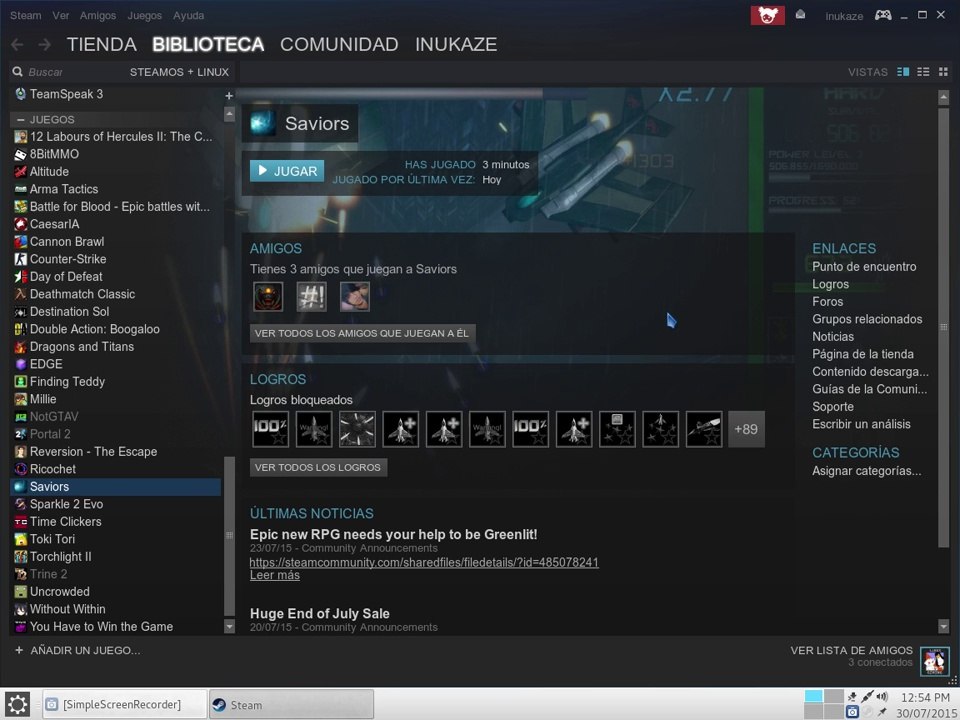This screenshot has width=960, height=720.
Task: Click the Steam taskbar button
Action: tap(291, 704)
